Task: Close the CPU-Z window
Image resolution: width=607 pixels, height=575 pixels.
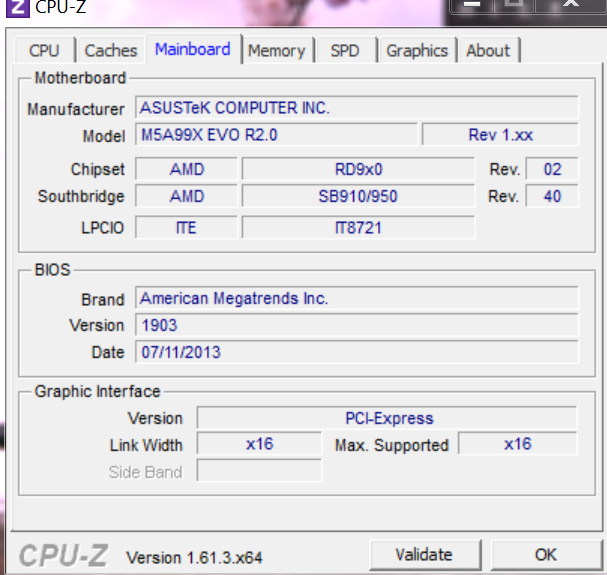Action: 571,5
